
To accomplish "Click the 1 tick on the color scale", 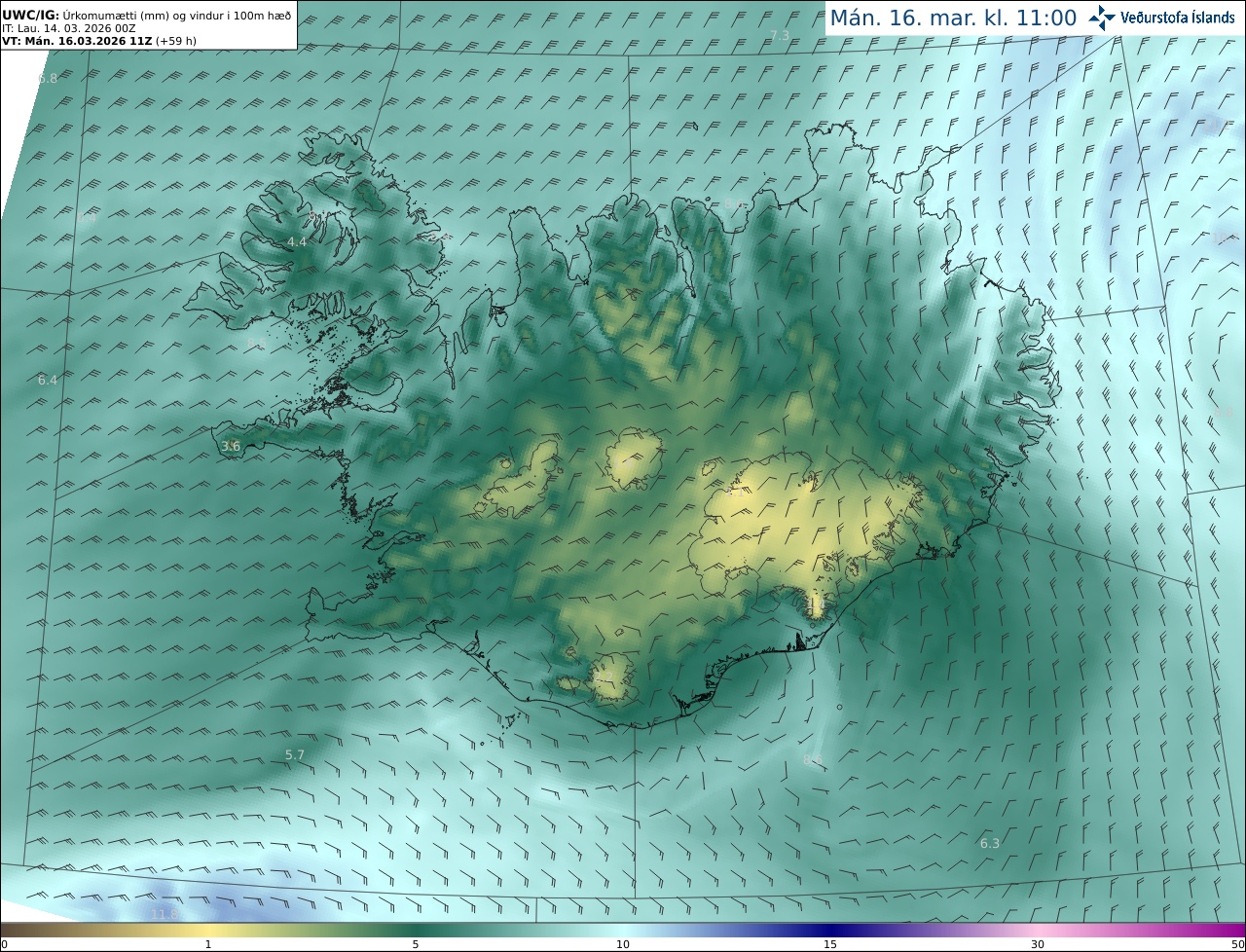I will (207, 944).
